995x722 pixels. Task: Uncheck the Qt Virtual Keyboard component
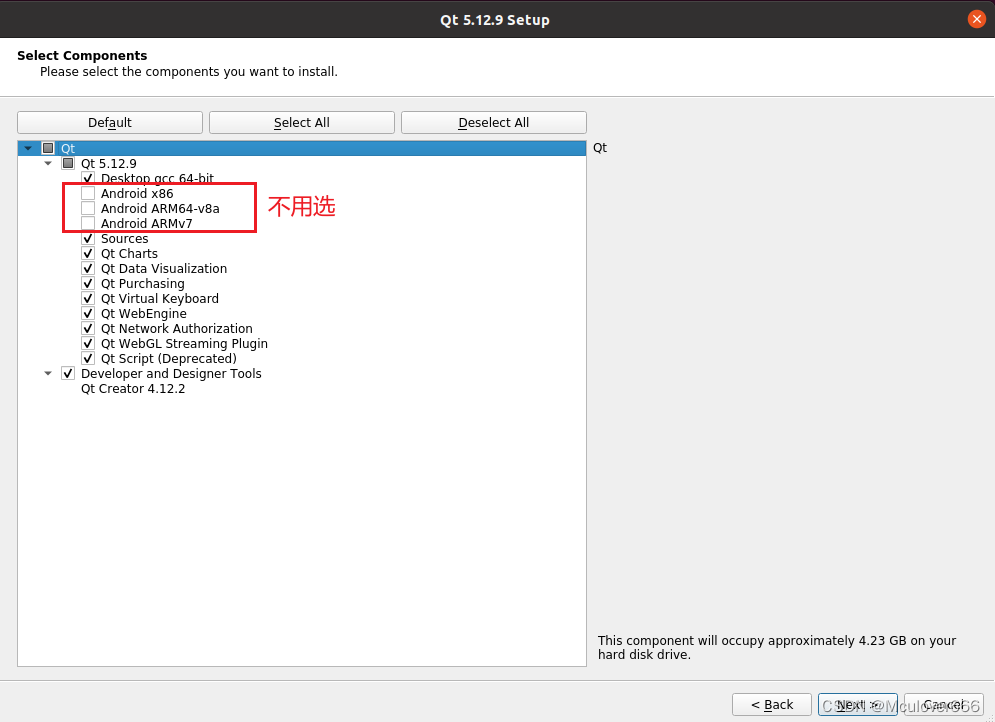[x=88, y=298]
